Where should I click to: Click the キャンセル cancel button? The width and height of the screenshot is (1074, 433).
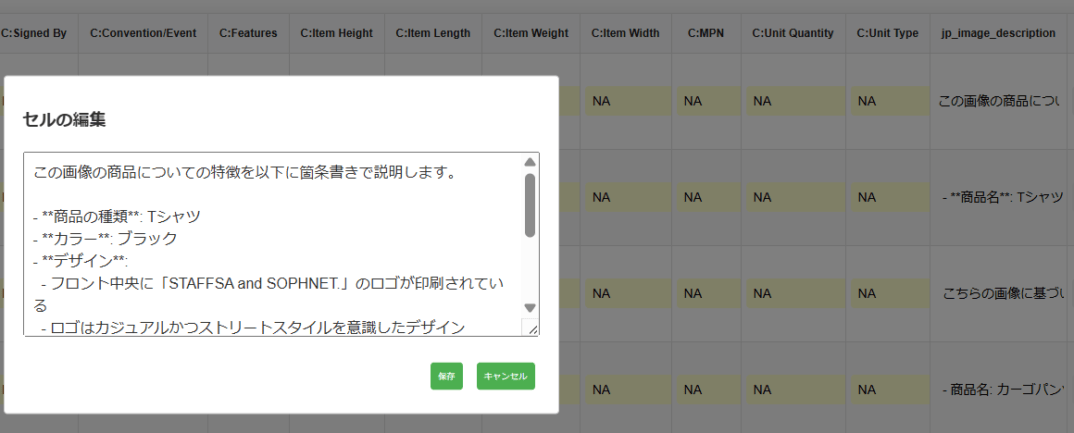[505, 376]
